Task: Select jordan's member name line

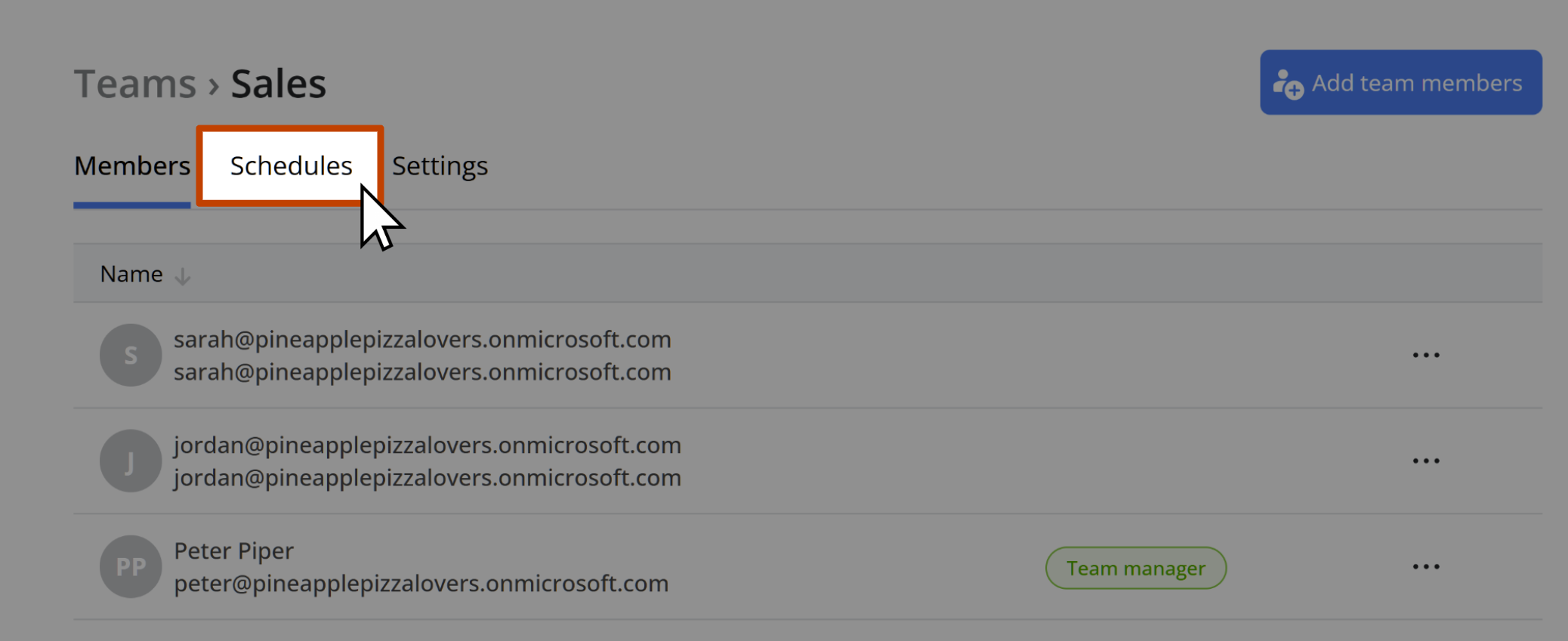Action: click(427, 445)
